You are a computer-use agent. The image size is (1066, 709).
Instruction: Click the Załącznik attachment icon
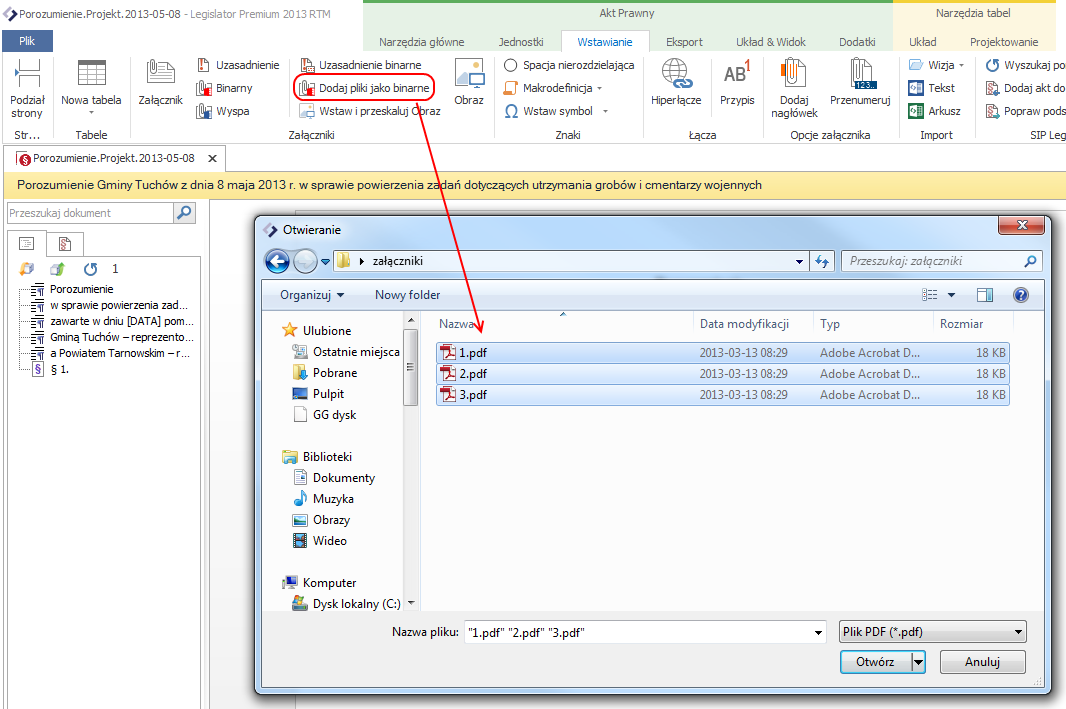(x=160, y=83)
